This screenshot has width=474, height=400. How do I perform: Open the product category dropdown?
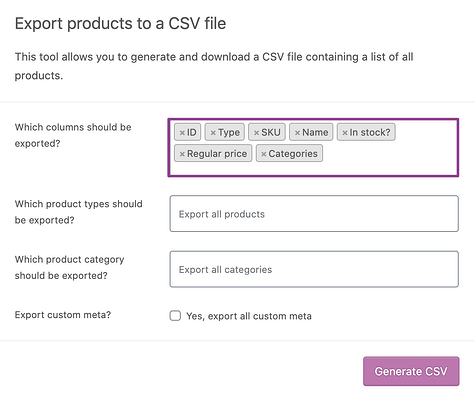pos(314,269)
